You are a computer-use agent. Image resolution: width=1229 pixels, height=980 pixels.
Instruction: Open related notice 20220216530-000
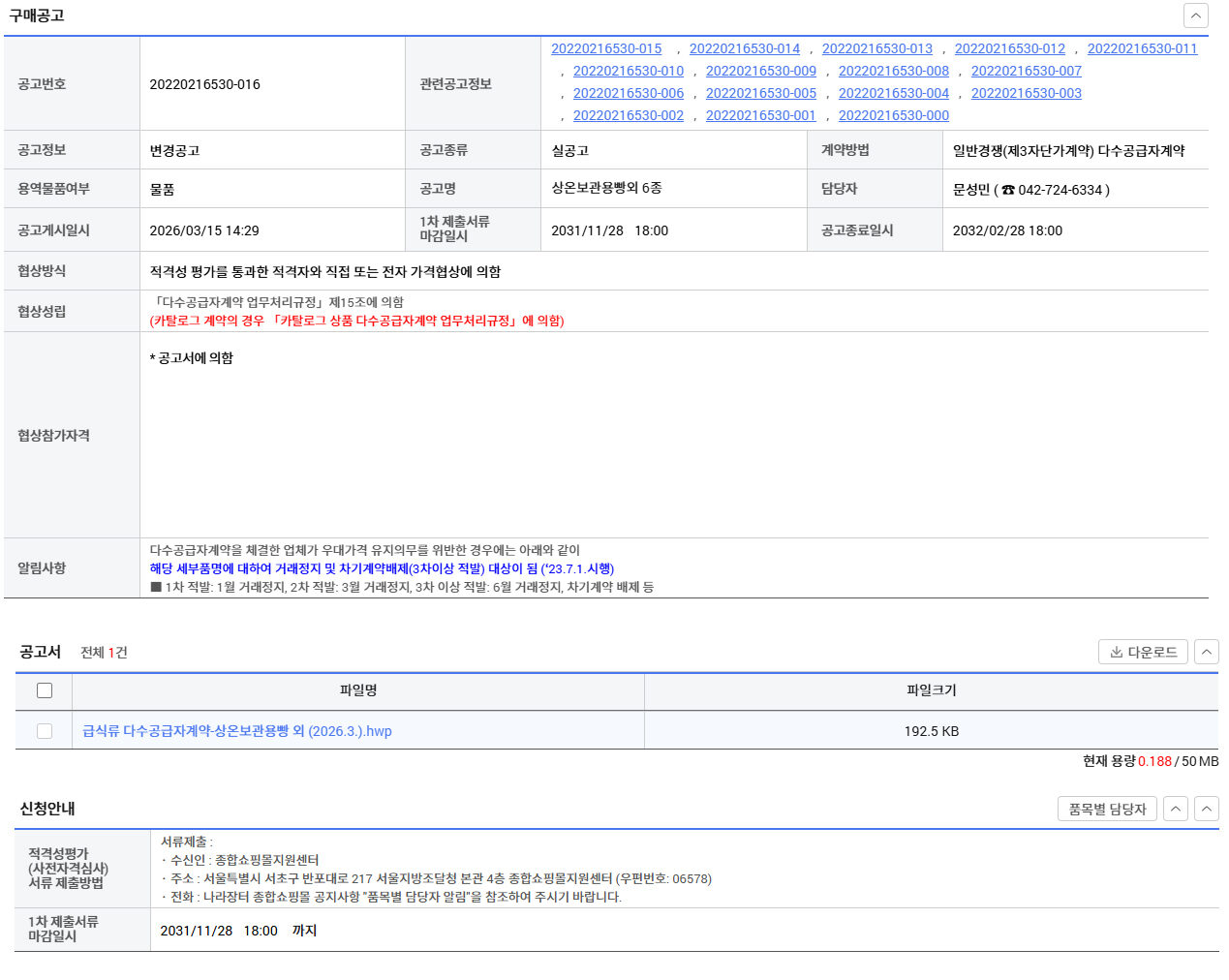pyautogui.click(x=893, y=115)
